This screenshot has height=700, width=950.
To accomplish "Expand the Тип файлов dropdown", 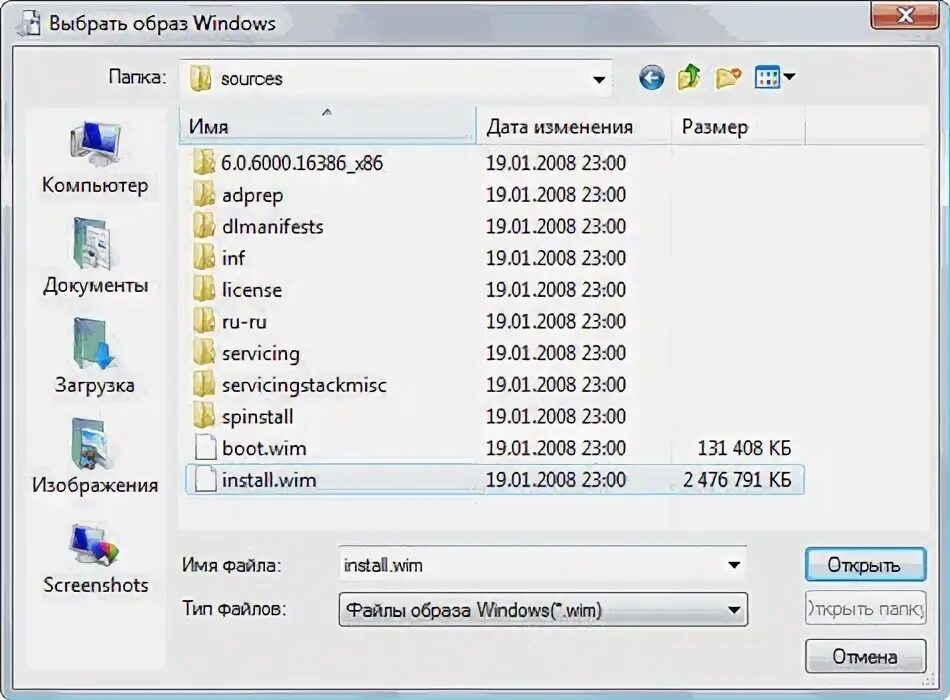I will tap(734, 610).
